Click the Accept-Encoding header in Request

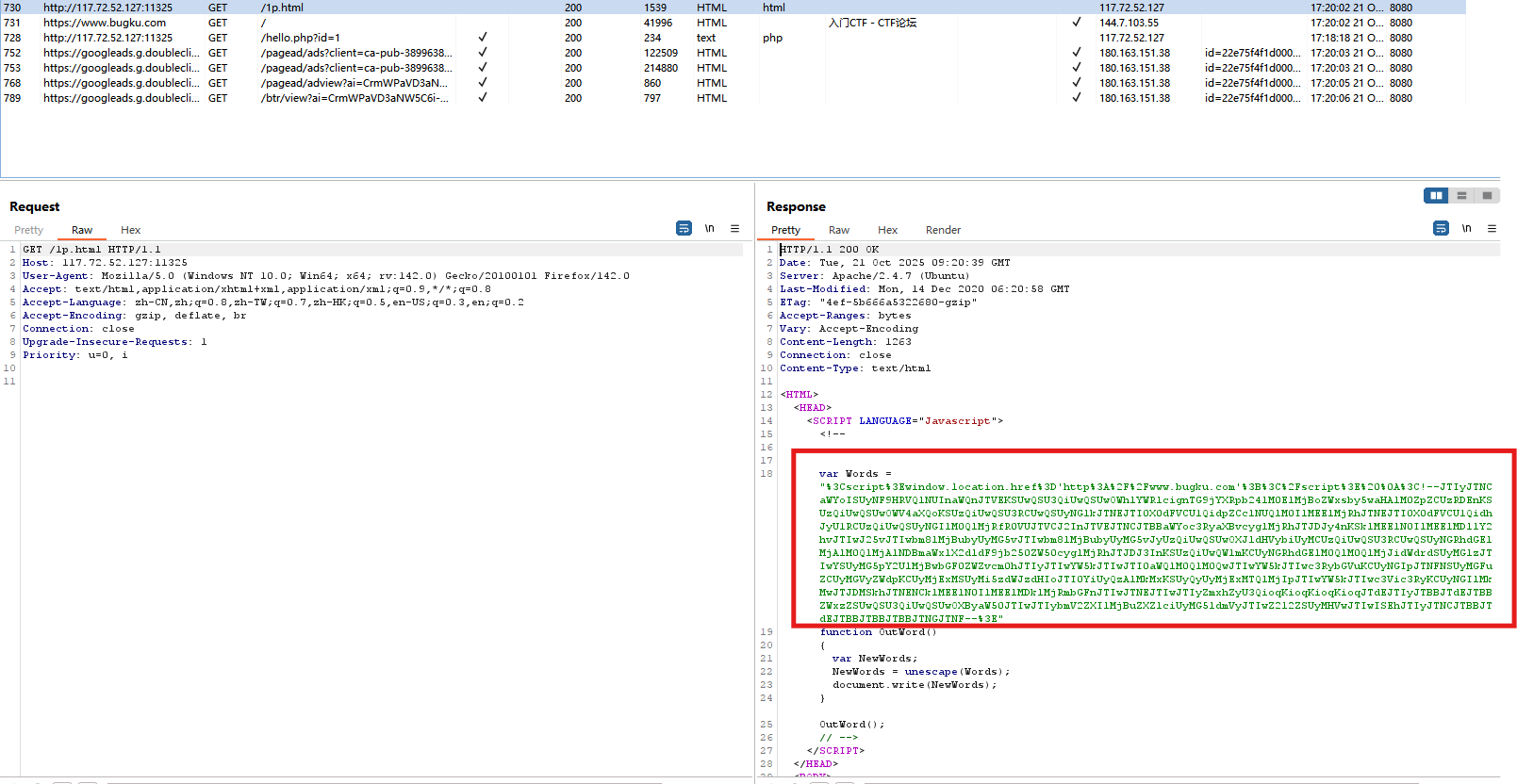134,316
